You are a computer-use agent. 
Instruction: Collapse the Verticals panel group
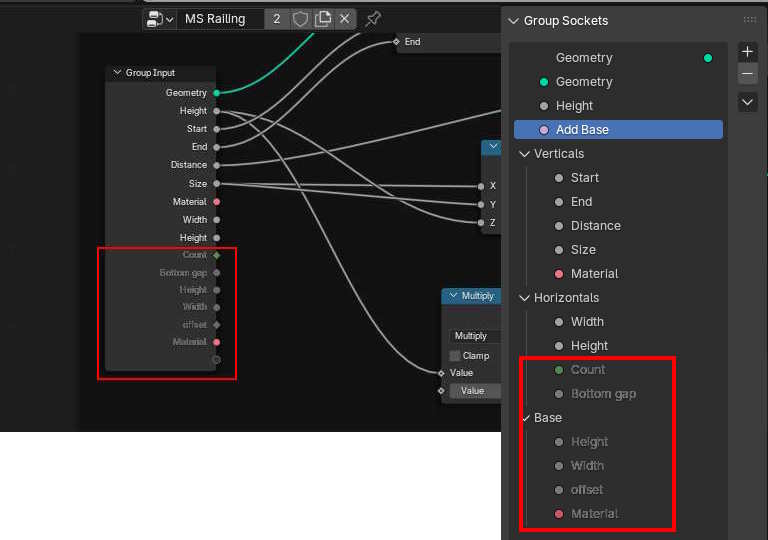point(525,154)
